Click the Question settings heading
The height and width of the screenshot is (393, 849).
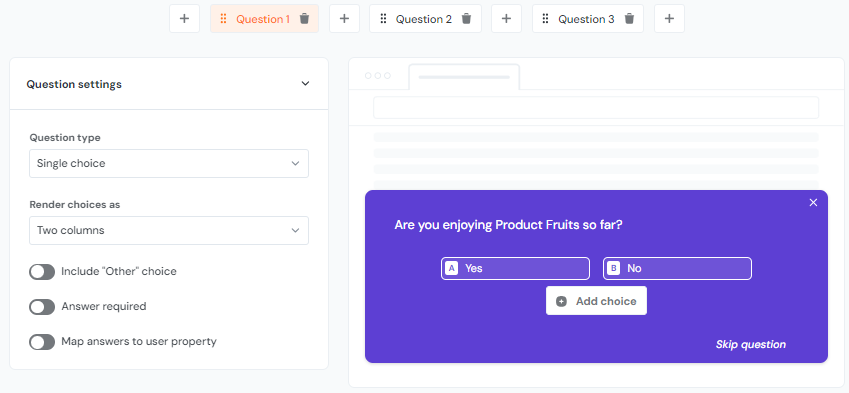[x=74, y=84]
